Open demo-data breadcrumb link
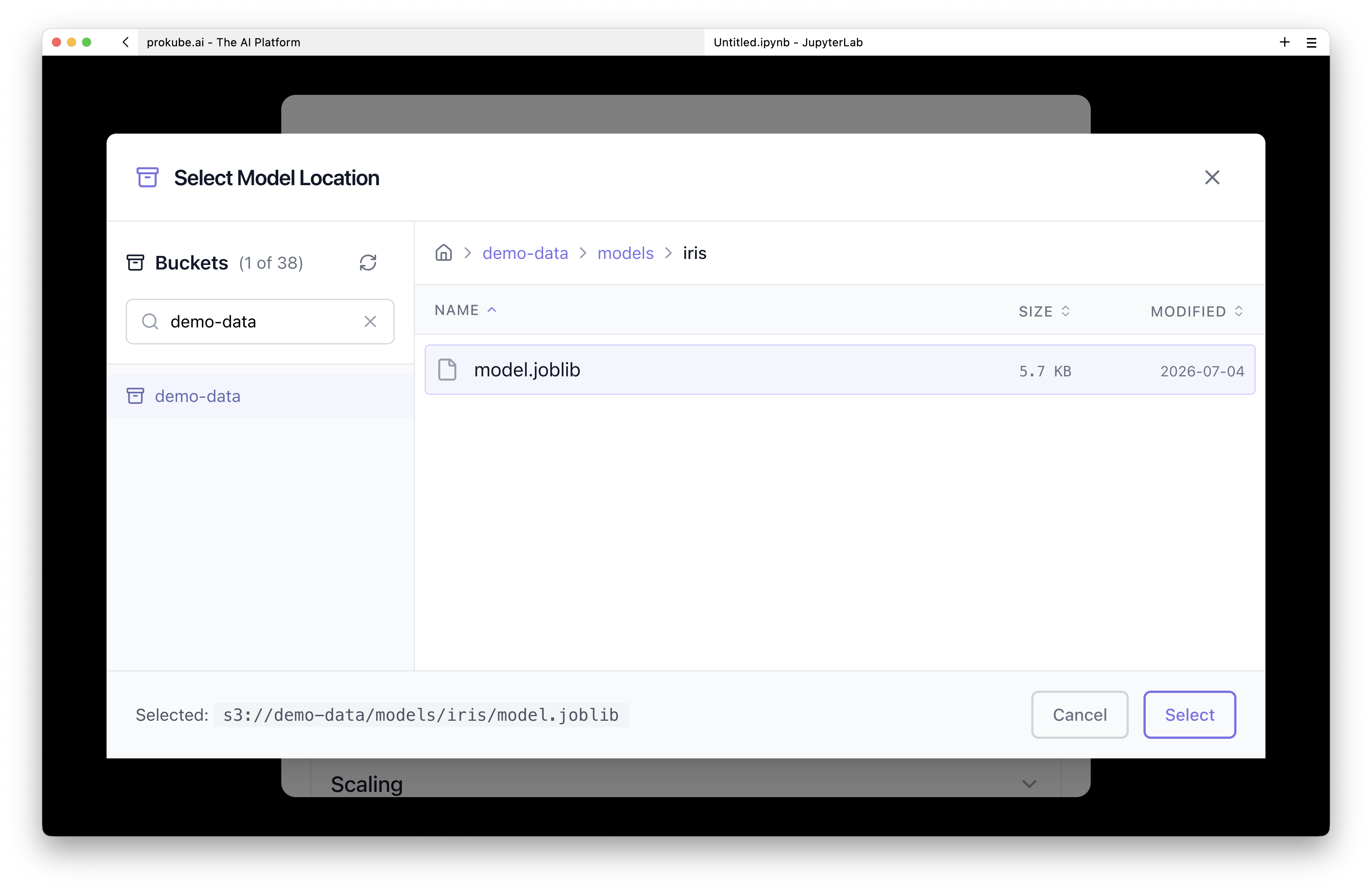Viewport: 1372px width, 892px height. (x=525, y=253)
